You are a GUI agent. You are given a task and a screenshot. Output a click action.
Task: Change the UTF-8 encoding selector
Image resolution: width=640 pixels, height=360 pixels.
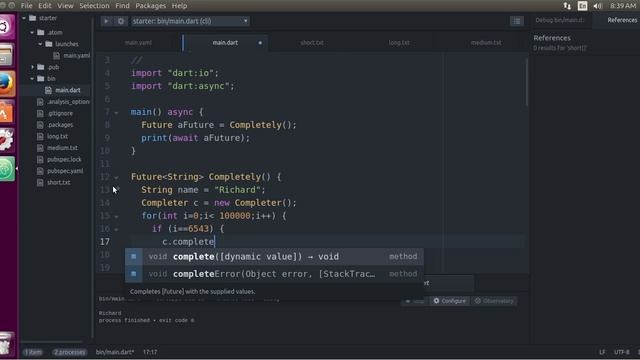click(x=622, y=352)
